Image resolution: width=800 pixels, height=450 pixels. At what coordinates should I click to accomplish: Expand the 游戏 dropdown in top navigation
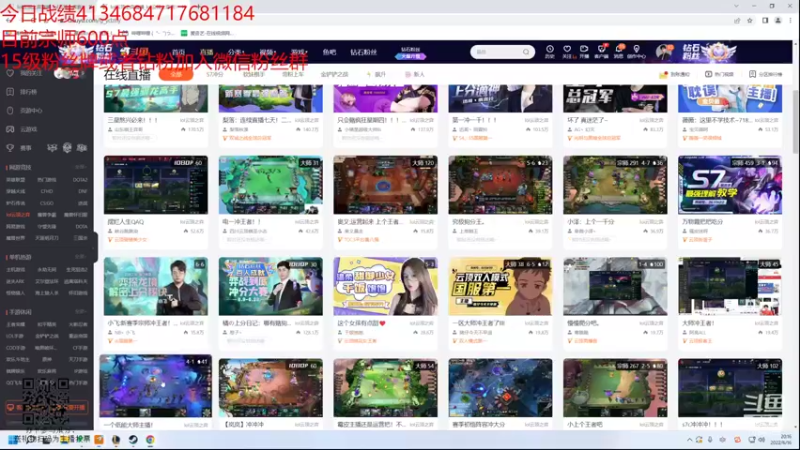tap(299, 52)
